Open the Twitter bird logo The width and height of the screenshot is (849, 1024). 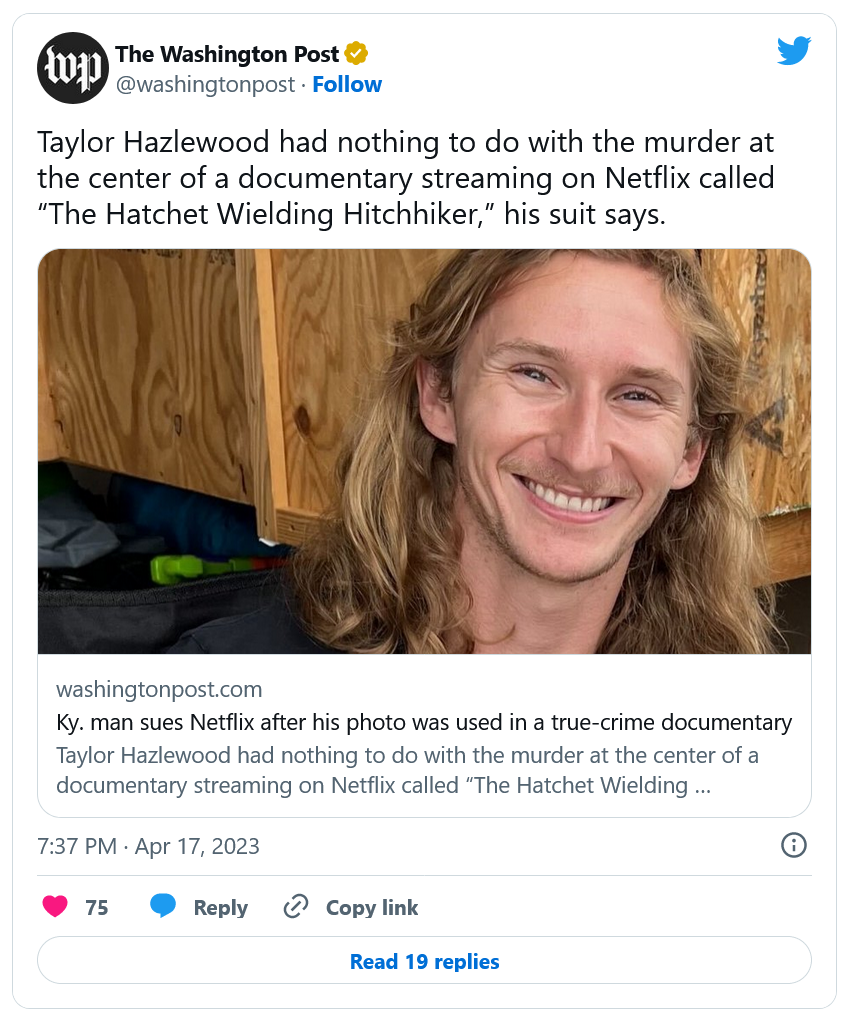pyautogui.click(x=793, y=51)
